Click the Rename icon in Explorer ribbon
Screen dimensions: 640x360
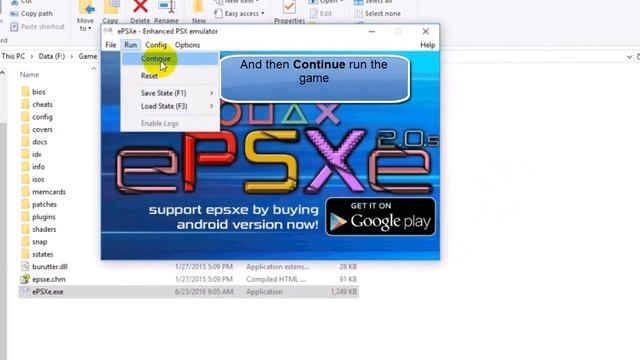[166, 7]
